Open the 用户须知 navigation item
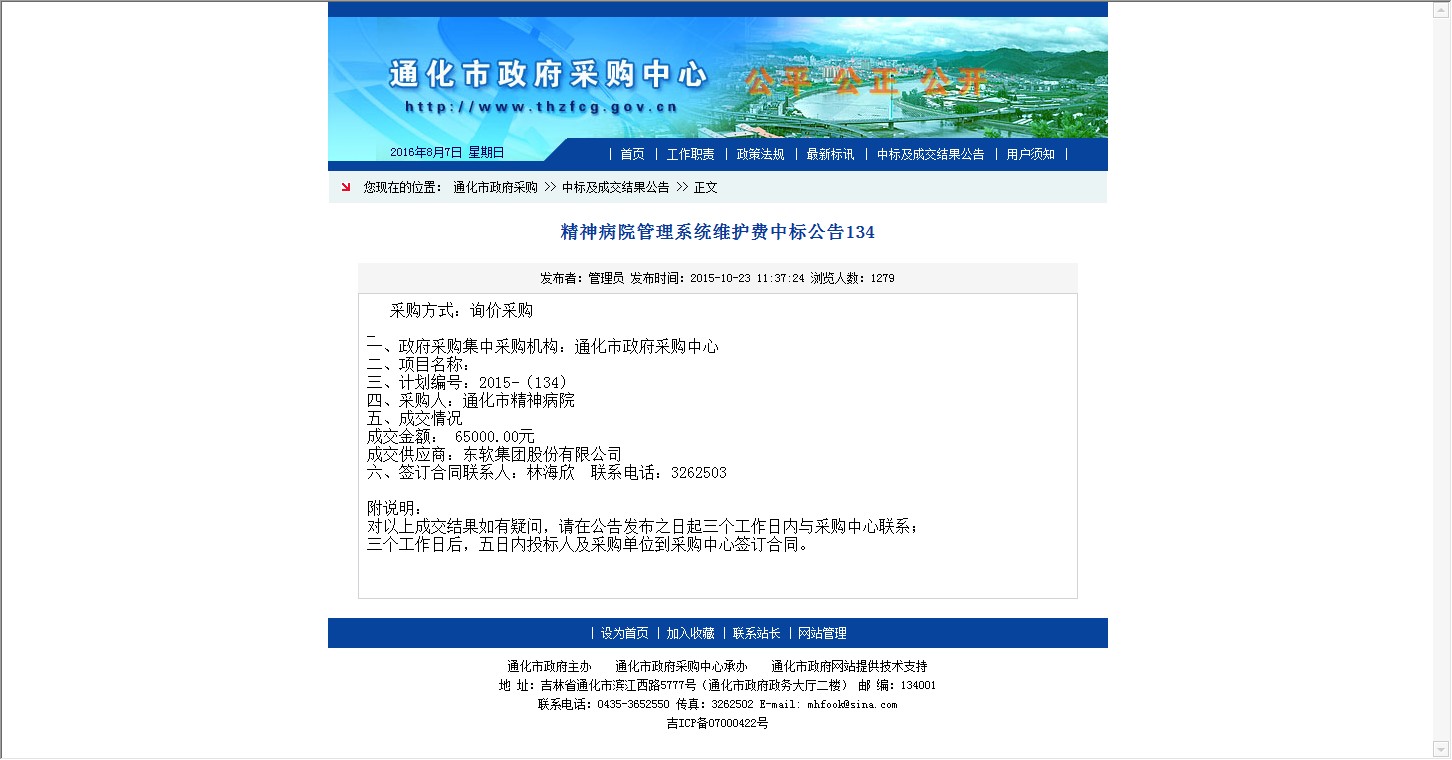Screen dimensions: 1452x760 point(1030,154)
